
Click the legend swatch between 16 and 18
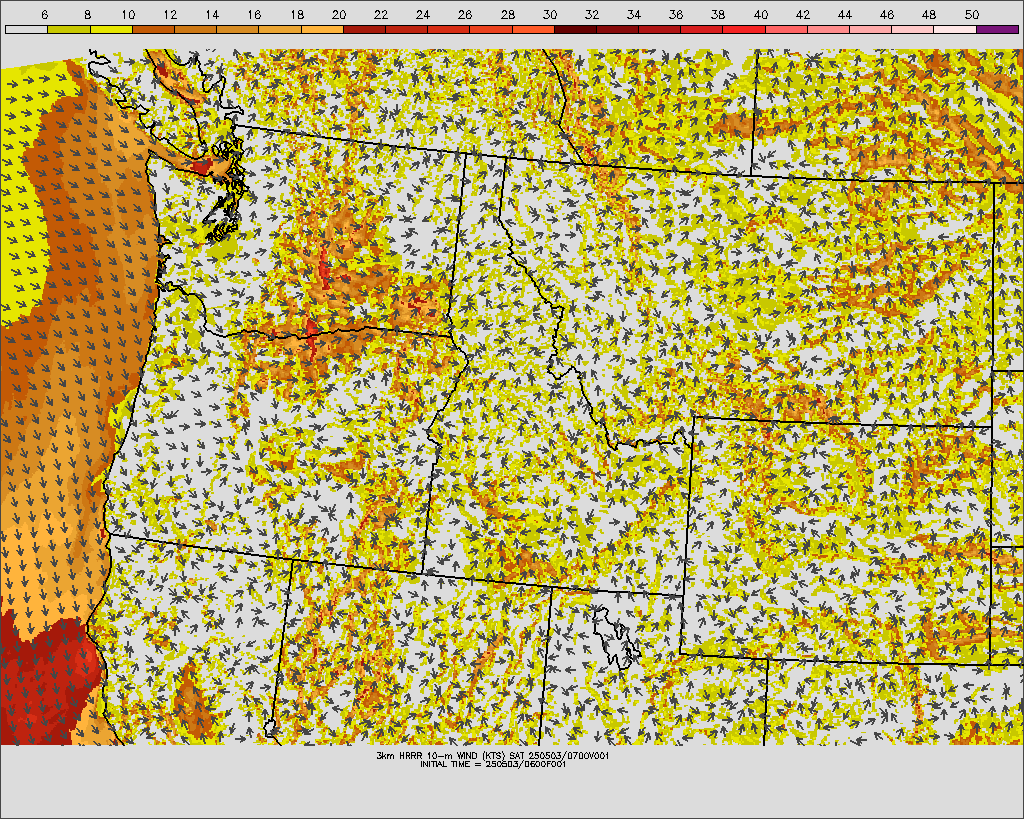click(x=280, y=29)
